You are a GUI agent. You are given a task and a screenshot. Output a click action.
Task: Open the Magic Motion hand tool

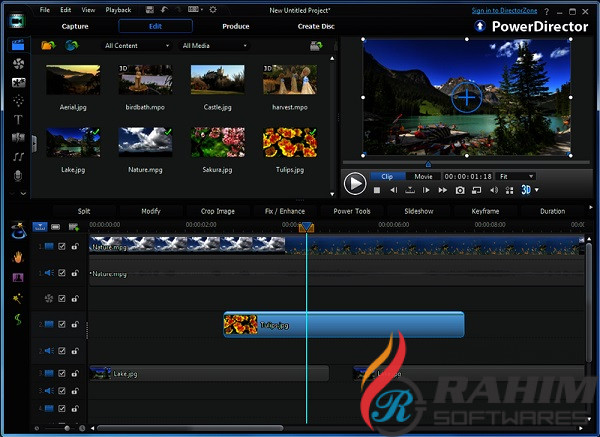[x=18, y=257]
